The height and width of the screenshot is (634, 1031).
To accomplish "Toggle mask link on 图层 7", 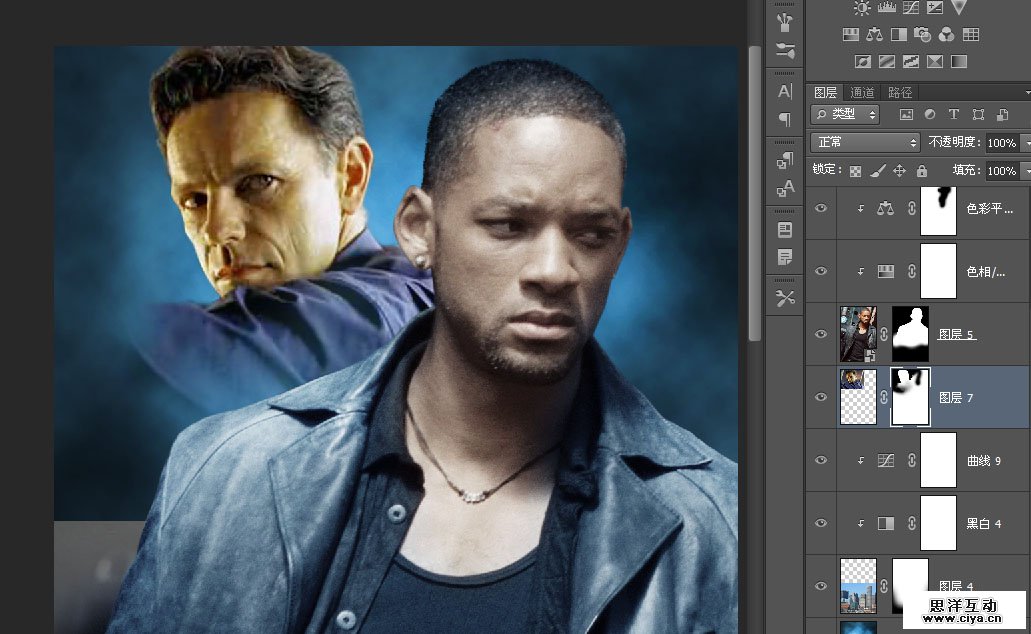I will coord(884,397).
